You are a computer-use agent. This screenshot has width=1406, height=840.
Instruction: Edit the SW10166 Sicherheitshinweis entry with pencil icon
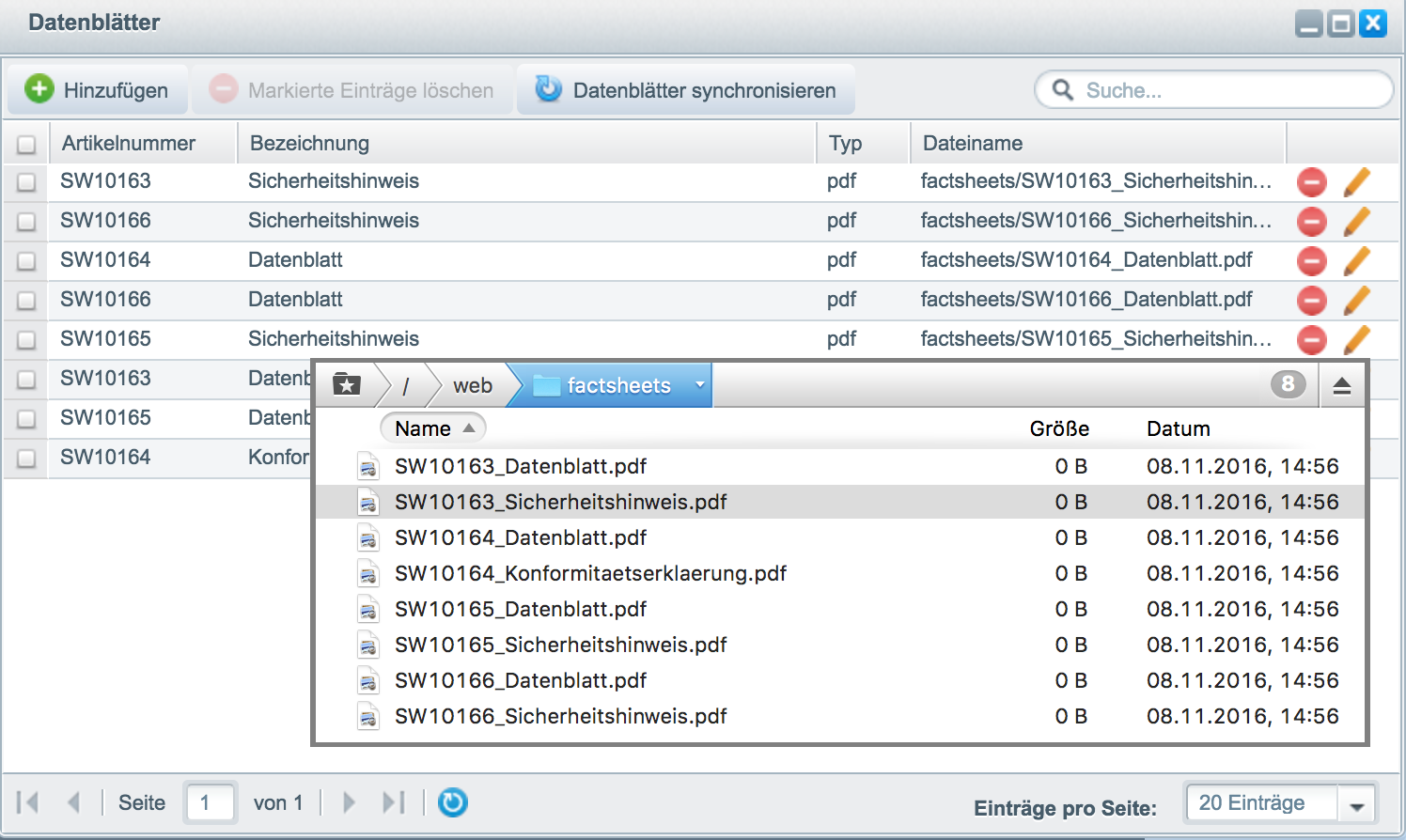[1356, 221]
